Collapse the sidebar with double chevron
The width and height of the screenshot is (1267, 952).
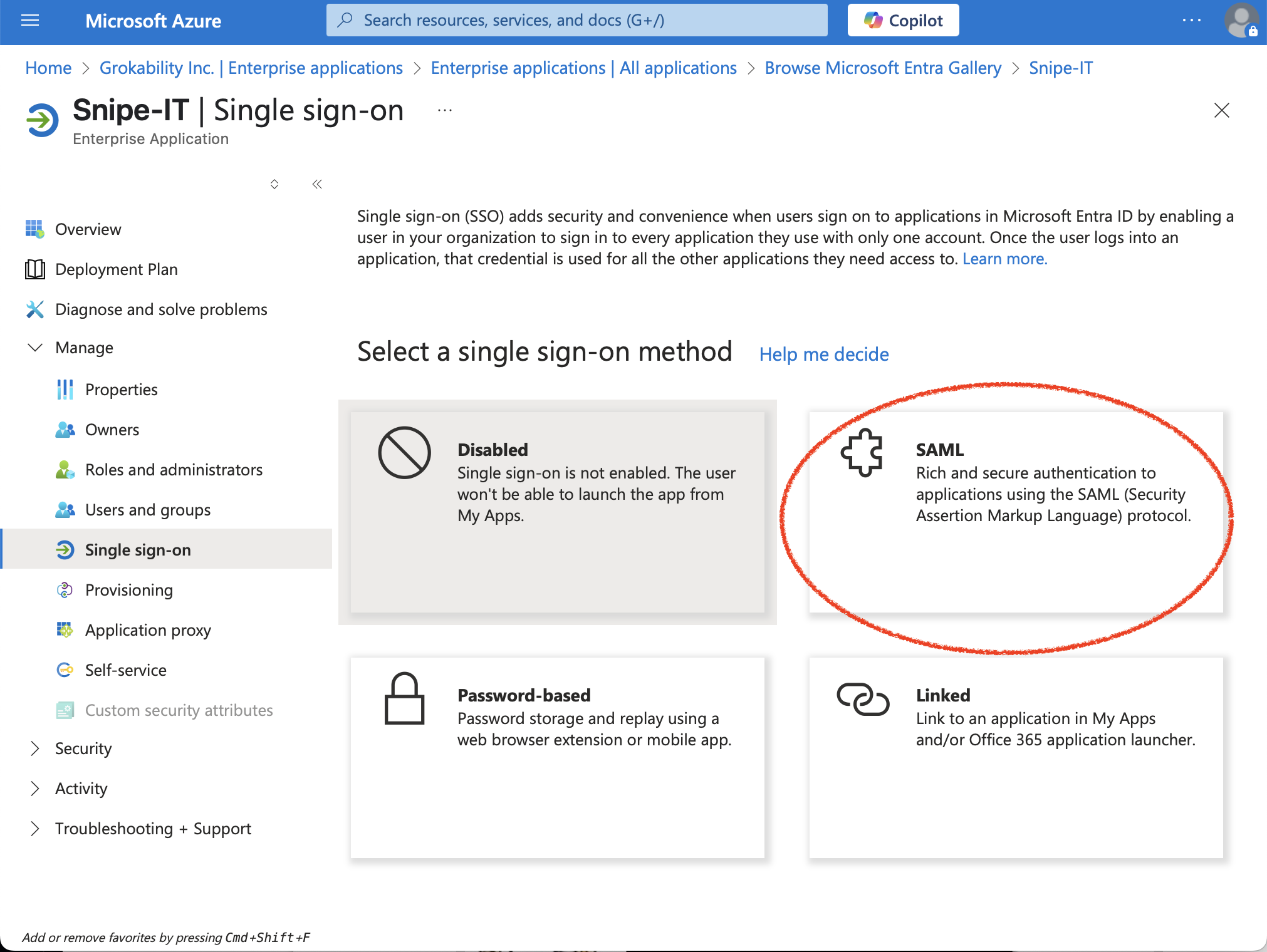click(x=317, y=184)
